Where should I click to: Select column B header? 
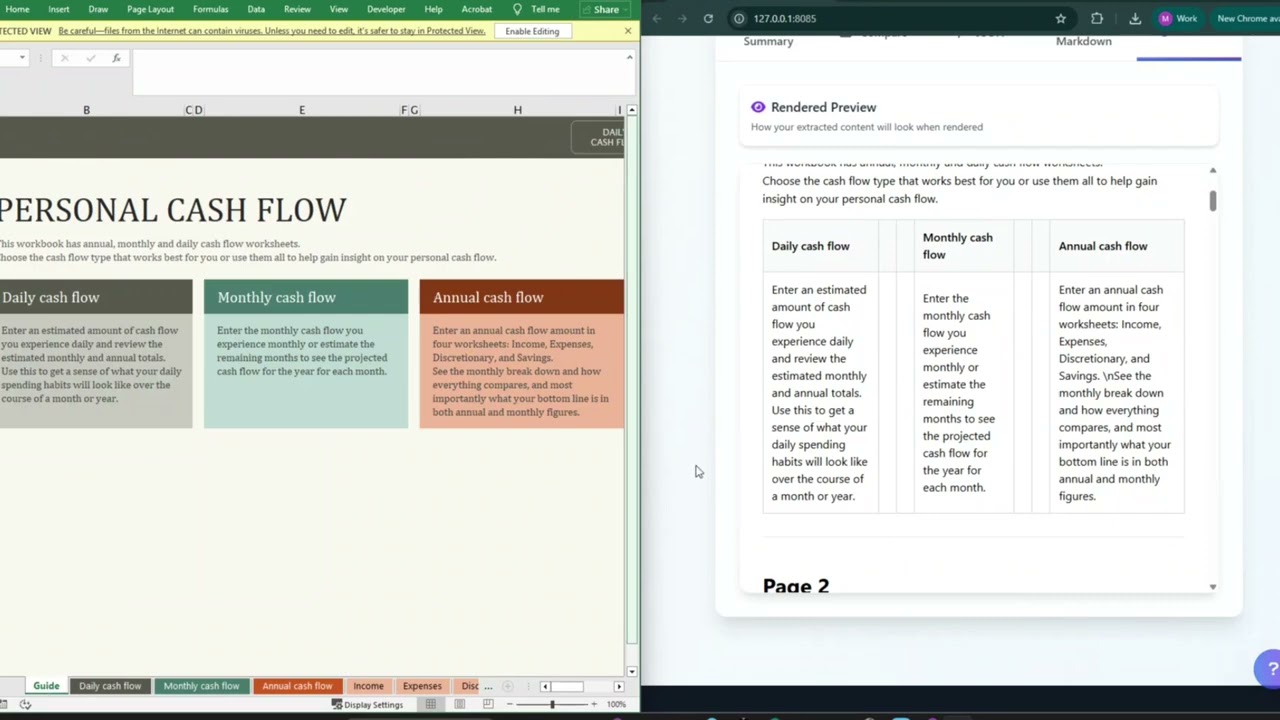pyautogui.click(x=86, y=110)
